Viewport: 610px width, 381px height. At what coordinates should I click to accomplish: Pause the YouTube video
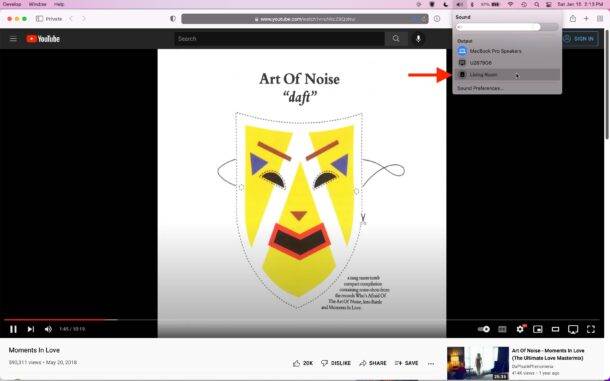pyautogui.click(x=13, y=329)
